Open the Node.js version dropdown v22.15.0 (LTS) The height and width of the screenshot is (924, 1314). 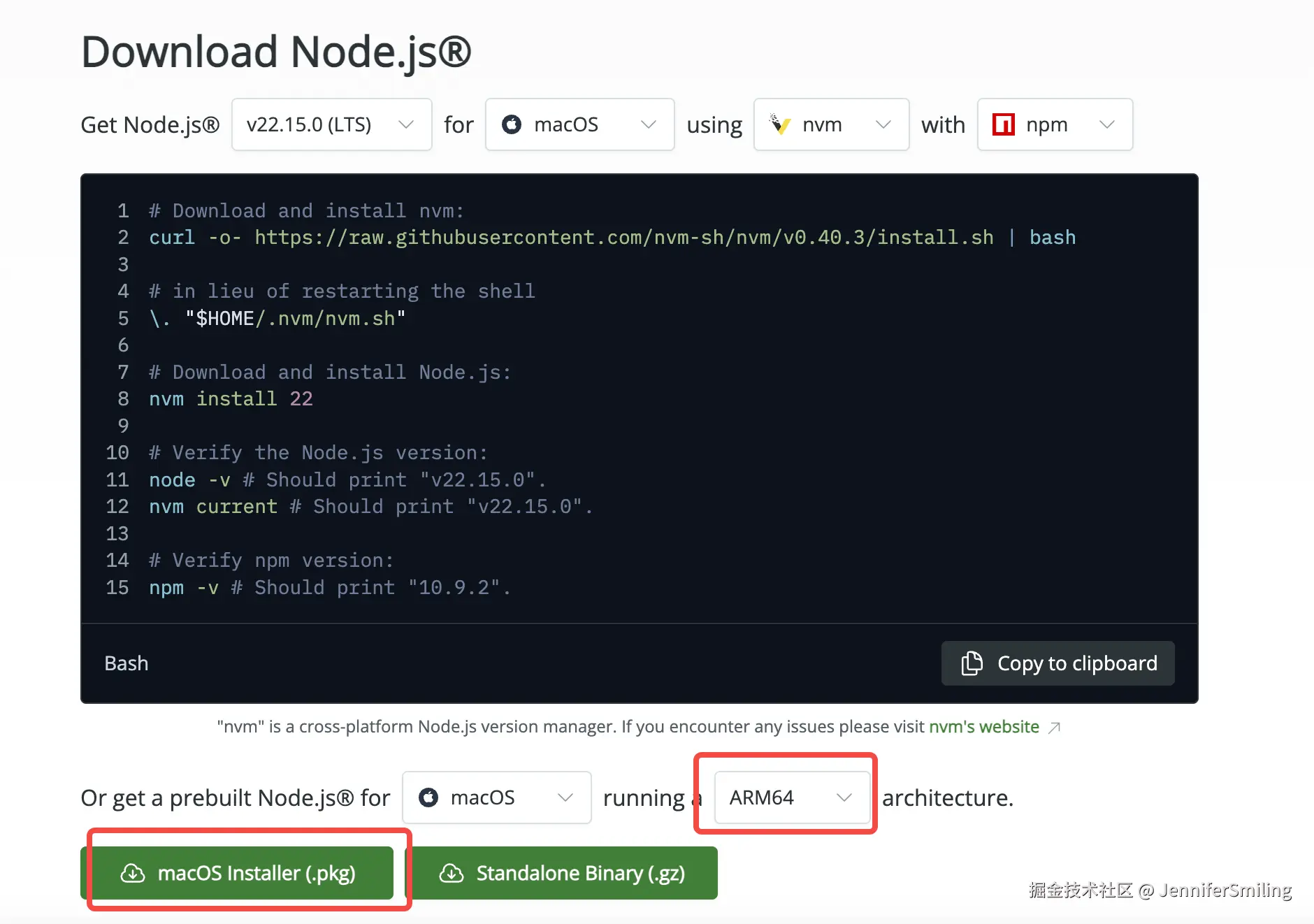point(331,124)
